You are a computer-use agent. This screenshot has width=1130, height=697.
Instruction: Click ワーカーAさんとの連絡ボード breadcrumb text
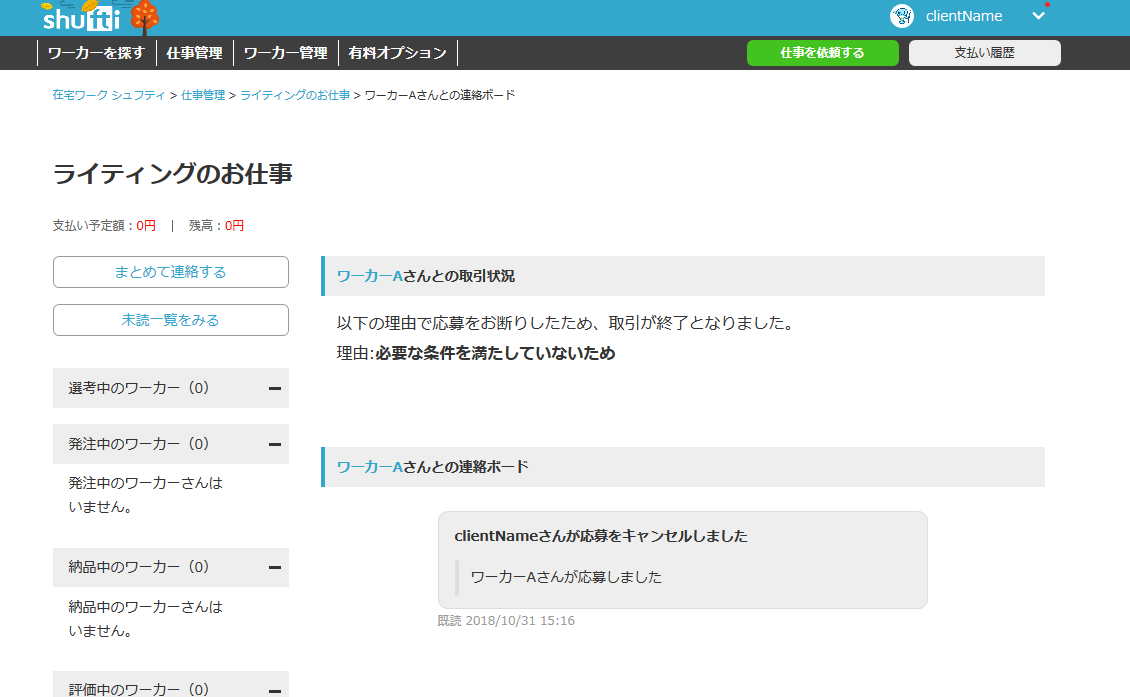coord(440,95)
